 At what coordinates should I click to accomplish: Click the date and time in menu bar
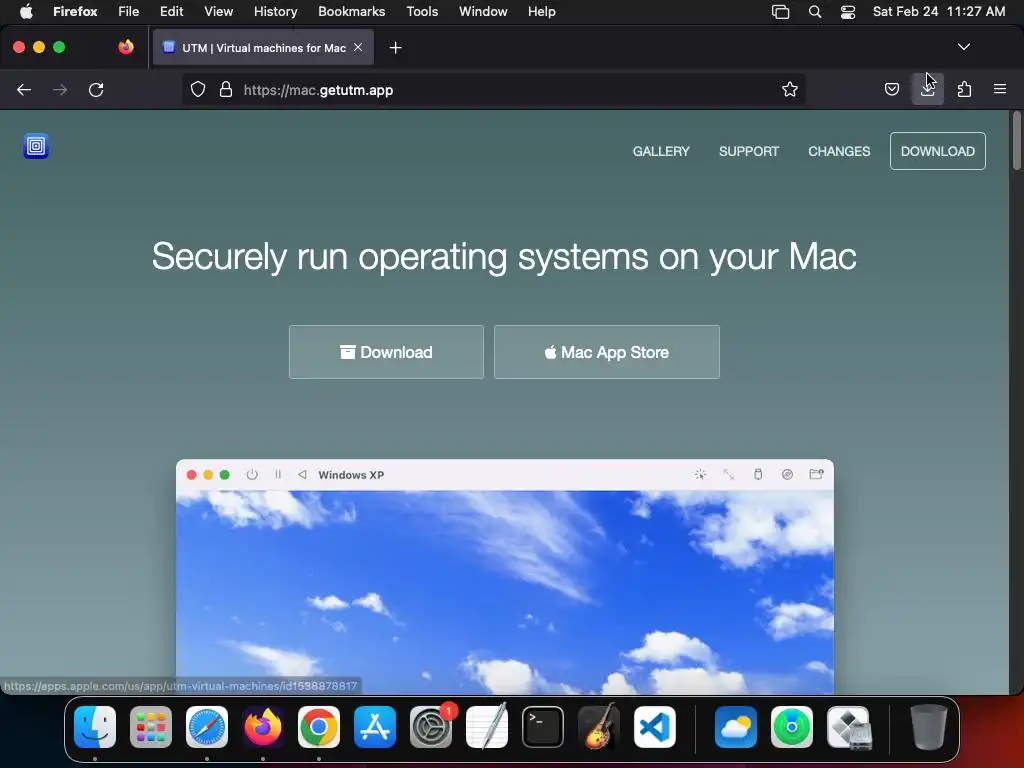[938, 11]
